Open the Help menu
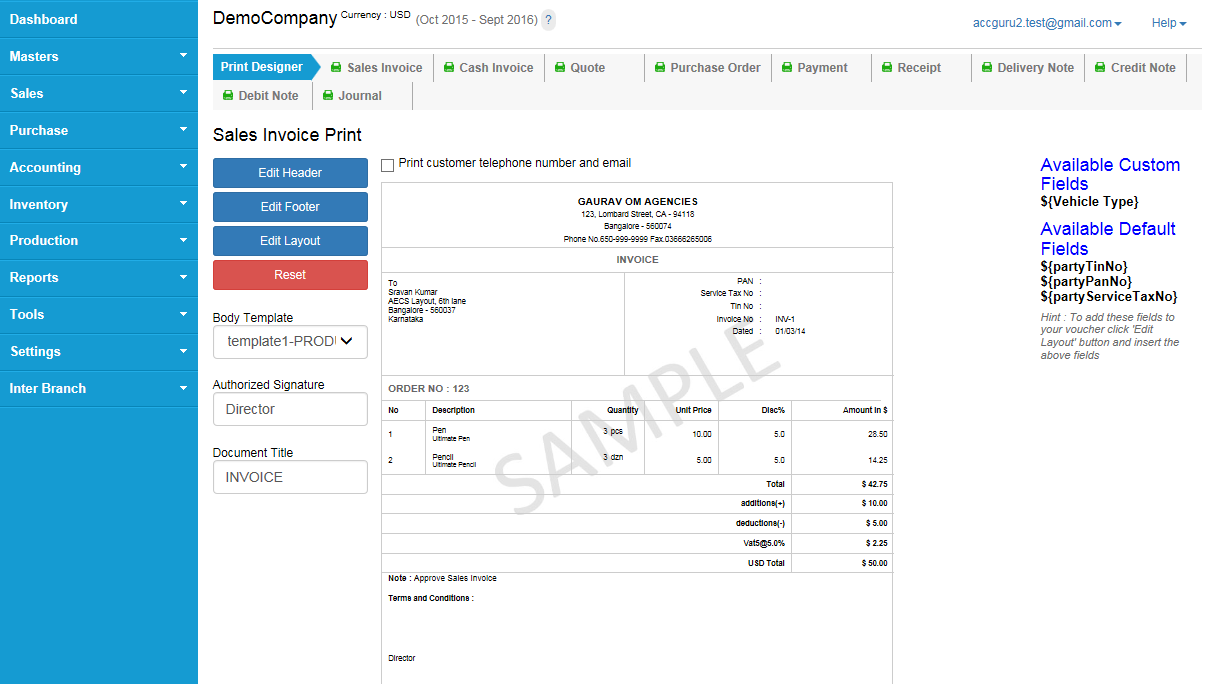 tap(1168, 23)
